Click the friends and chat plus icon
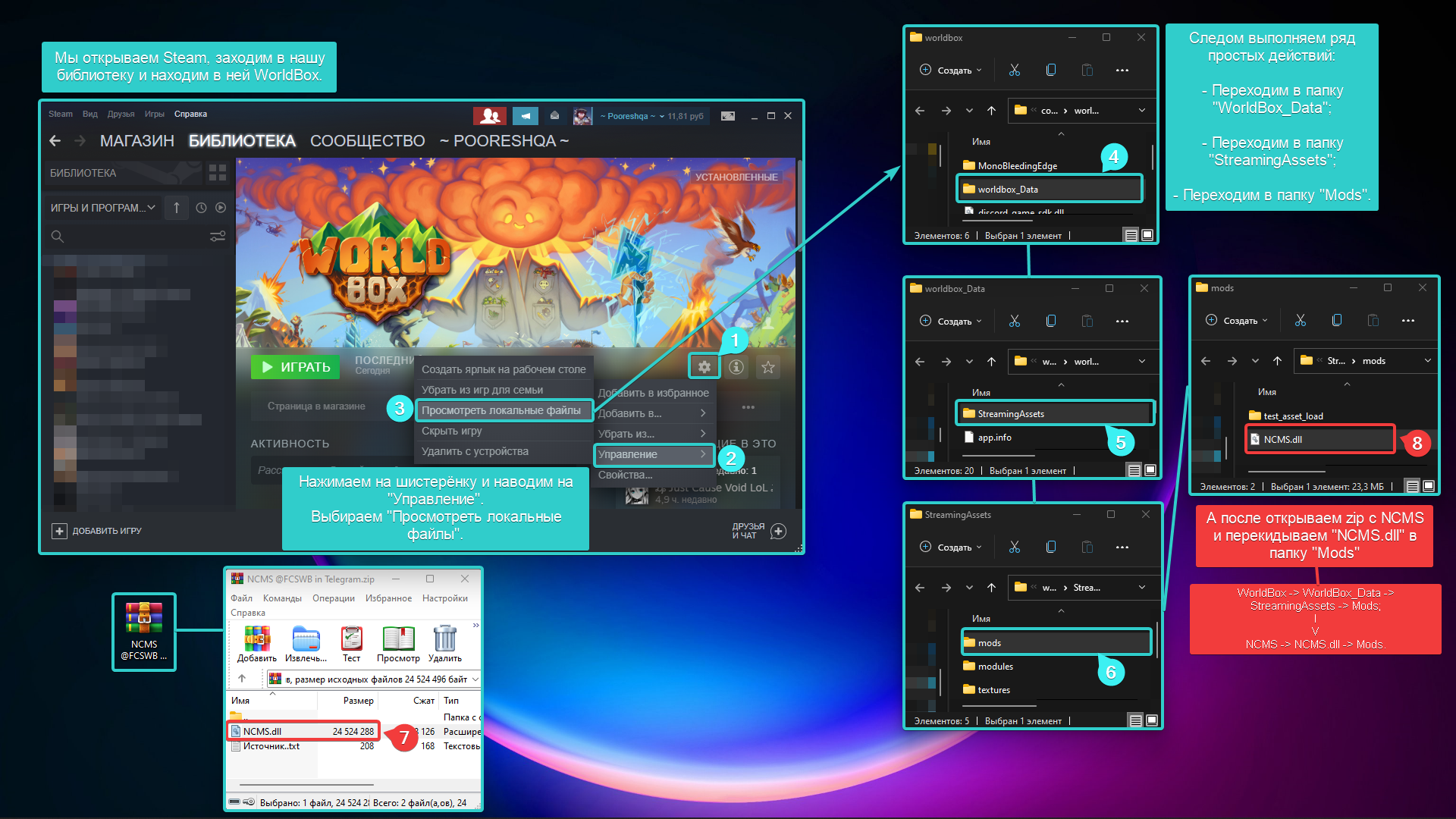 click(x=778, y=531)
